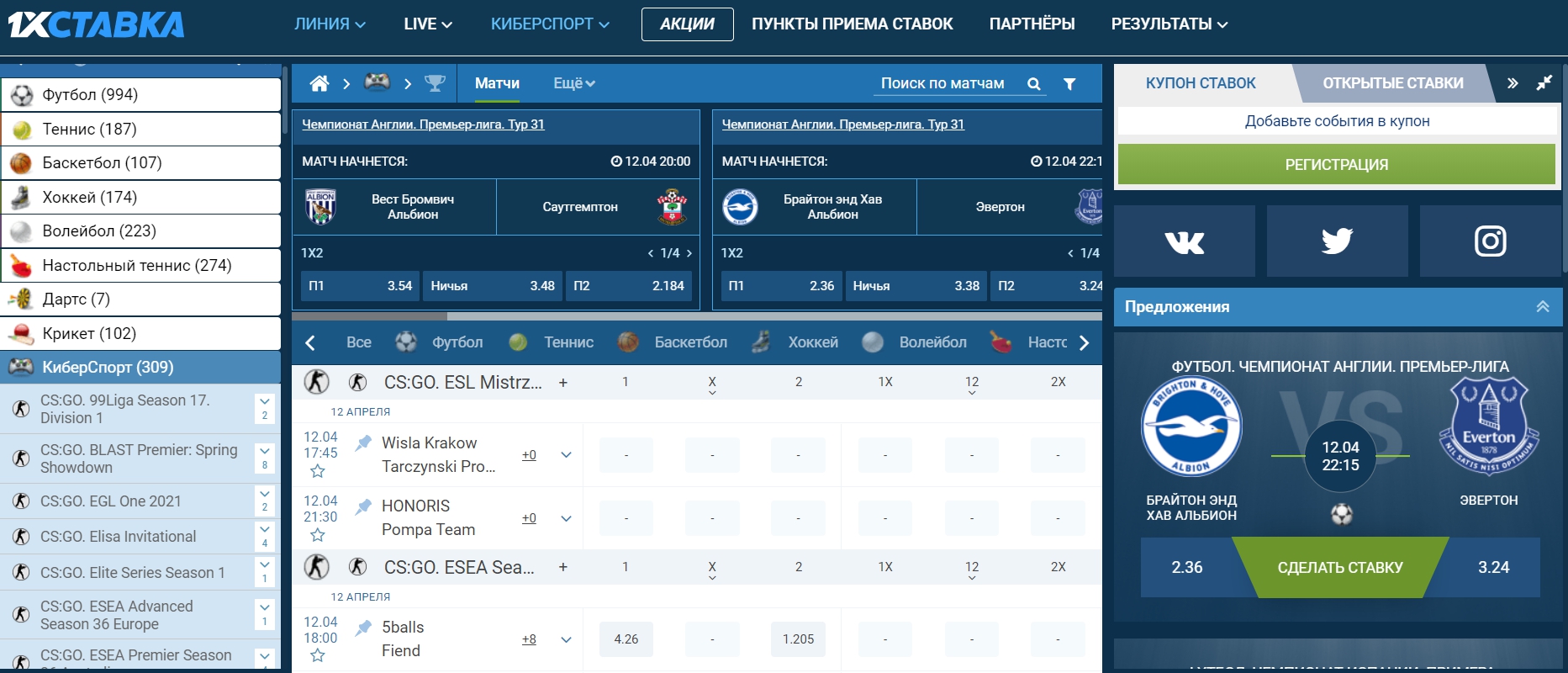Select the Все sports filter tab
The width and height of the screenshot is (1568, 673).
click(359, 342)
